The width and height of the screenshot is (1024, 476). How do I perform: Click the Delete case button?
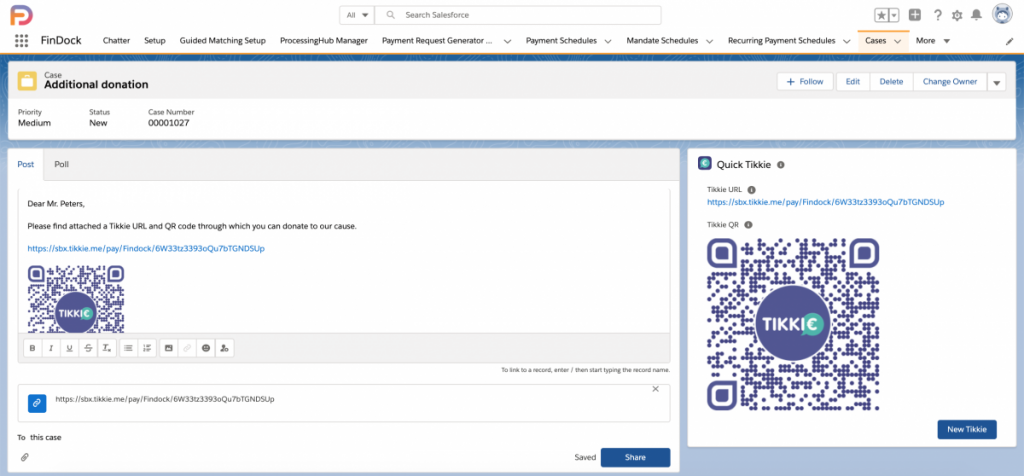(x=891, y=82)
